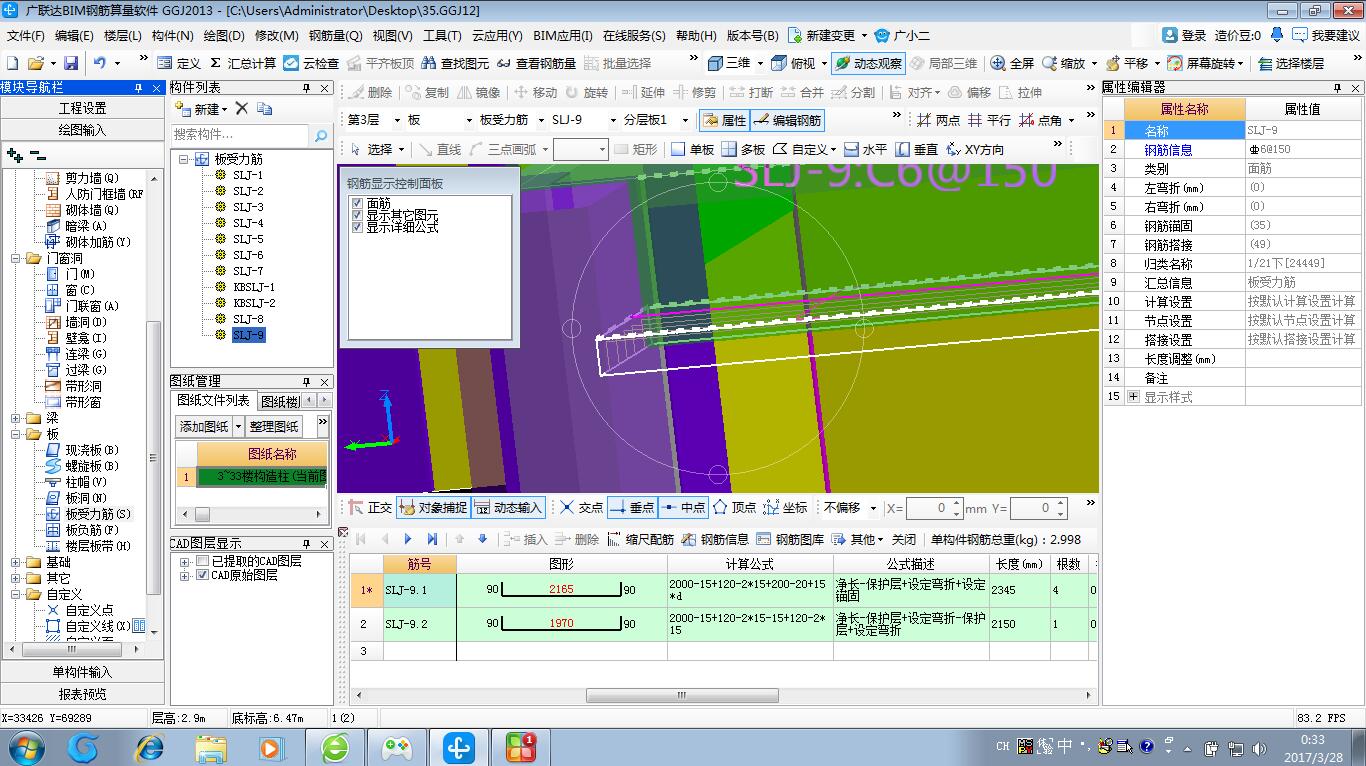Click 工程设置 navigation button
The image size is (1366, 766).
pyautogui.click(x=82, y=108)
